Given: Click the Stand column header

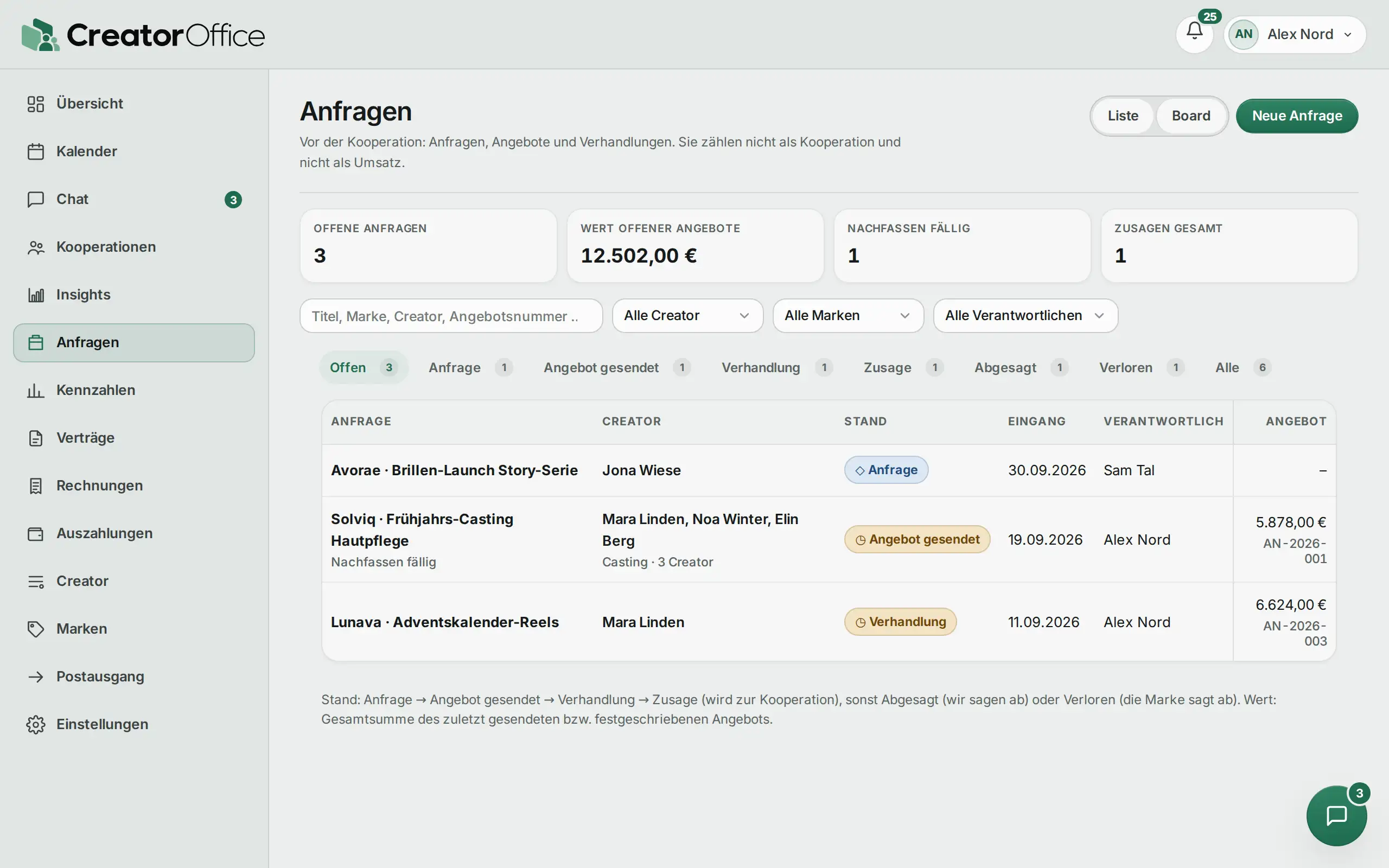Looking at the screenshot, I should tap(865, 422).
